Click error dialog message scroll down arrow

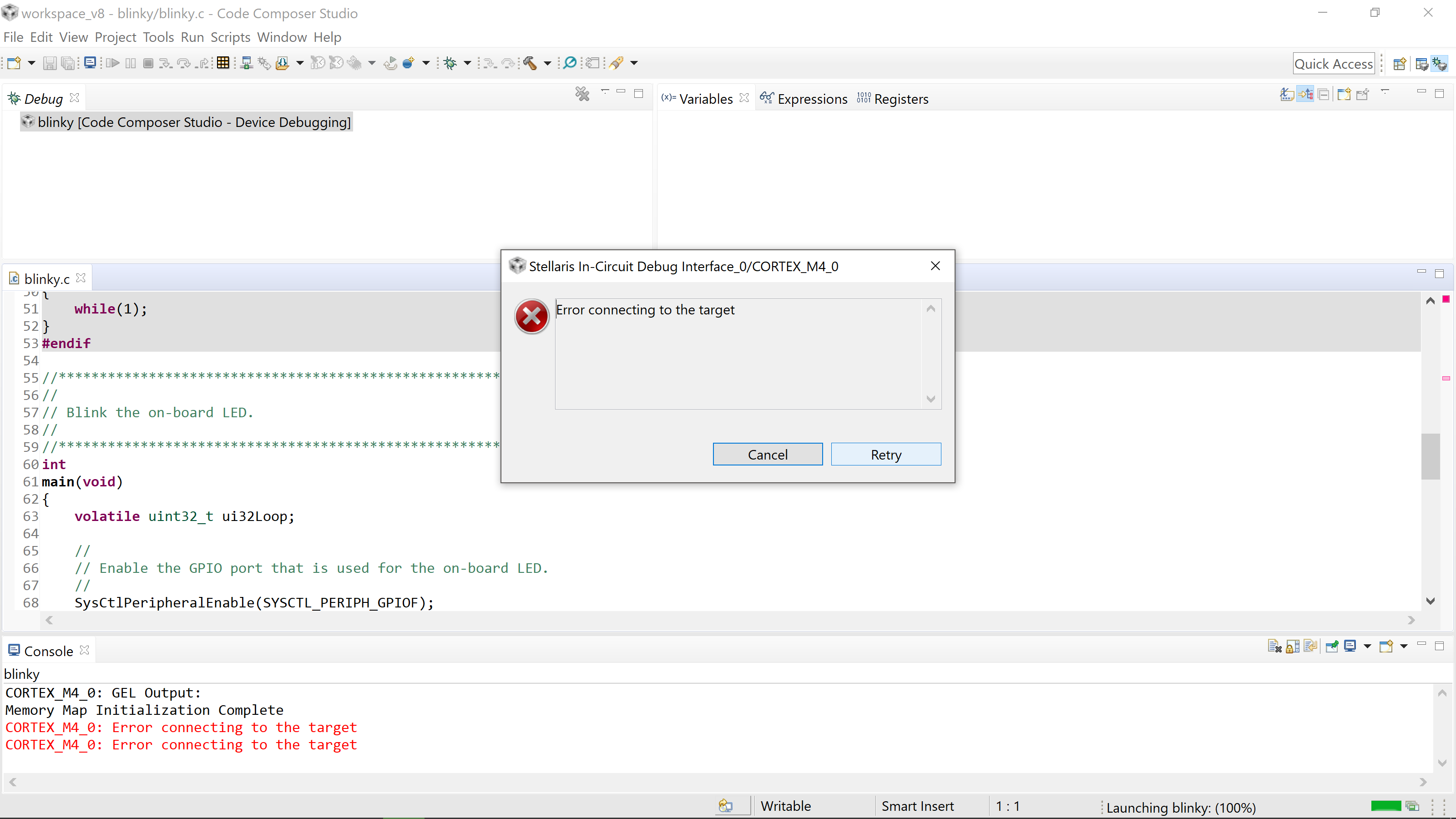click(930, 399)
